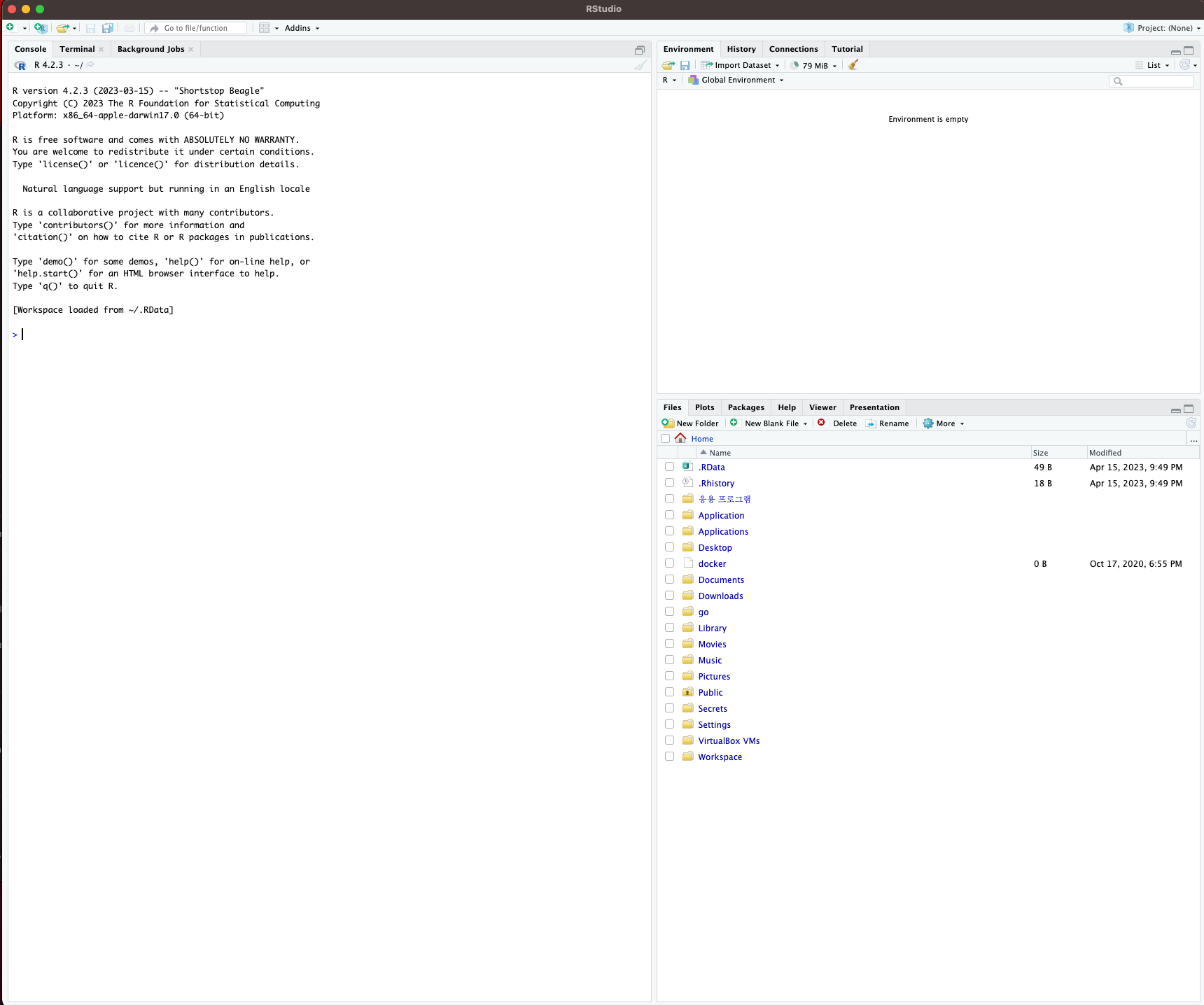Click the Delete button in Files pane
The image size is (1204, 1005).
(x=837, y=423)
